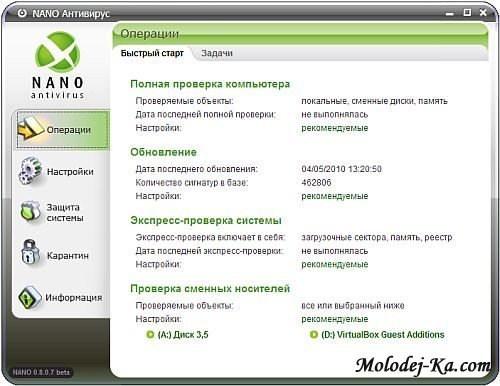This screenshot has width=500, height=386.
Task: Click the text все или выбранный ниже
Action: tap(353, 305)
